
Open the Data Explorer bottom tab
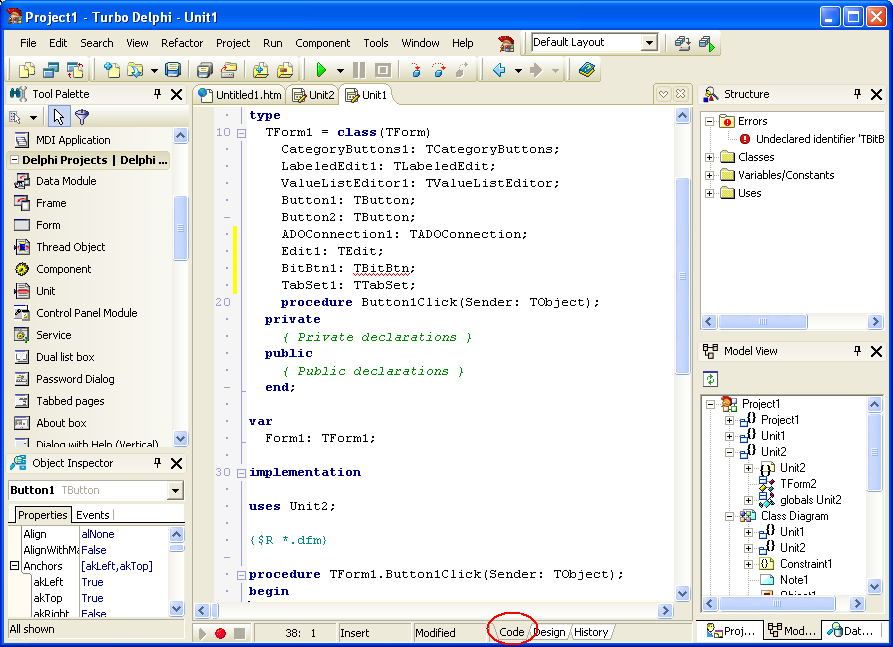pos(852,630)
